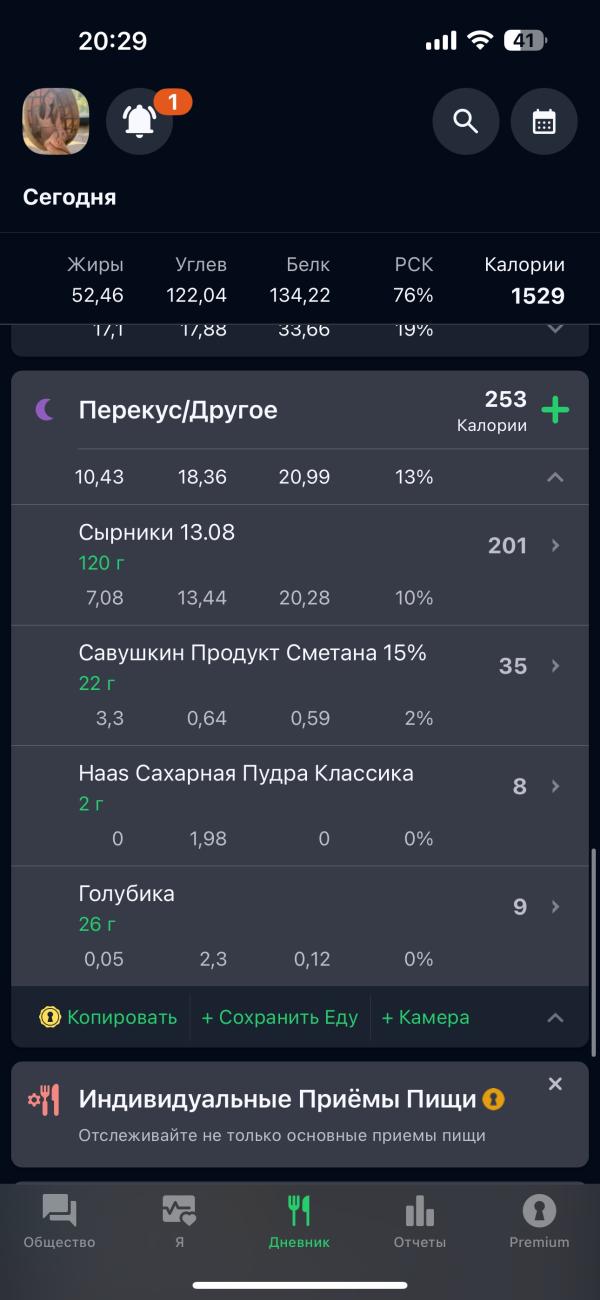
Task: Expand the previous meal section chevron
Action: tap(555, 329)
